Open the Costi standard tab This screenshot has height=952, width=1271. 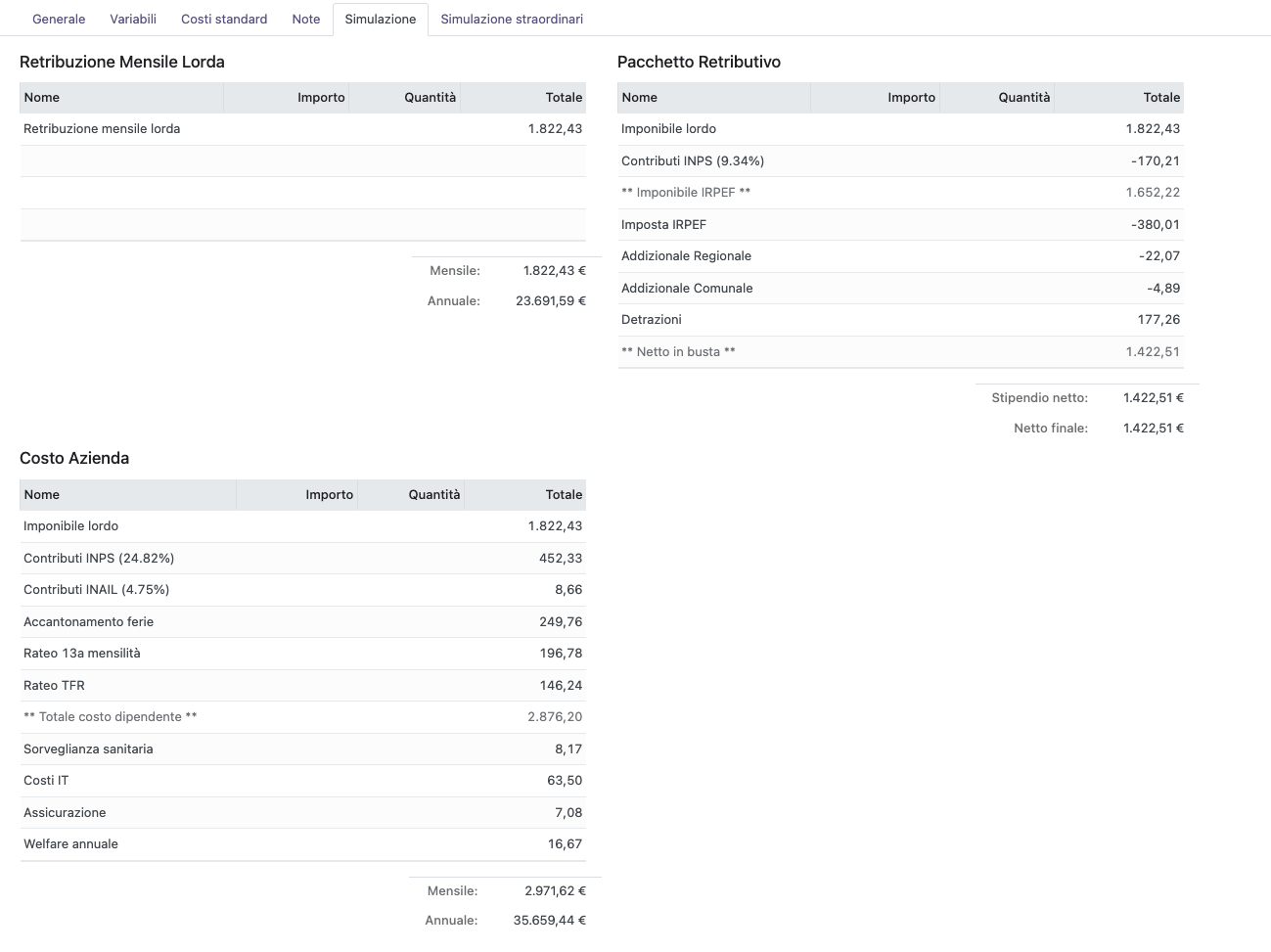click(x=224, y=19)
